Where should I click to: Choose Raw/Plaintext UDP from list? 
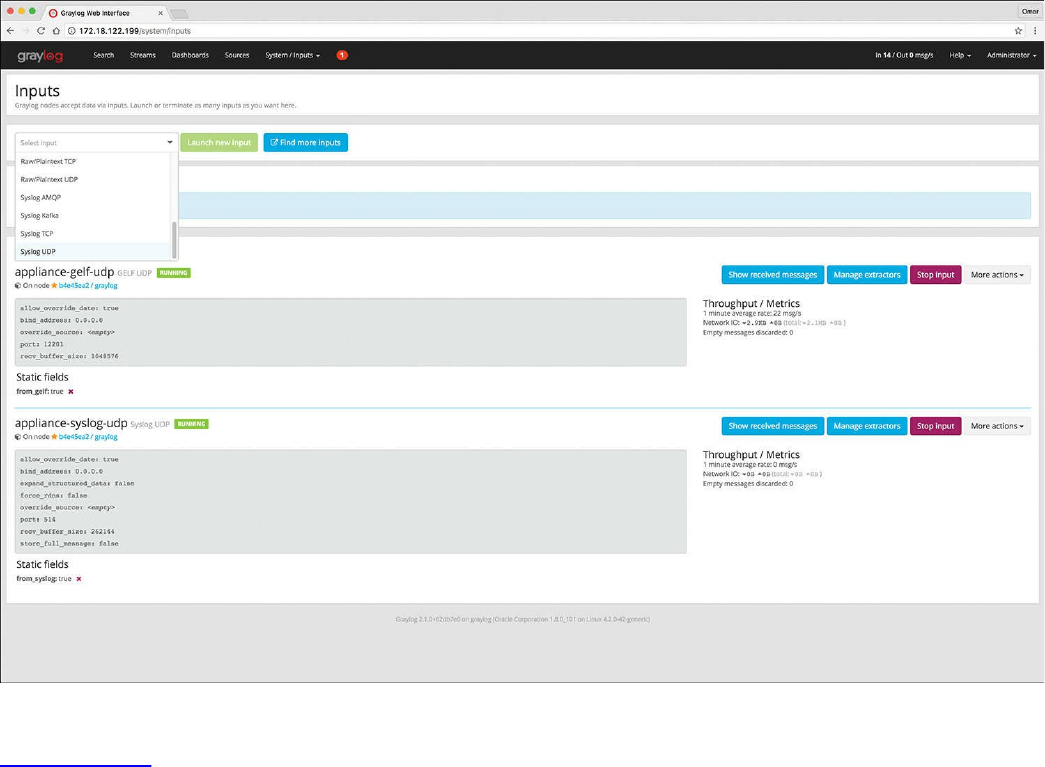click(x=93, y=179)
